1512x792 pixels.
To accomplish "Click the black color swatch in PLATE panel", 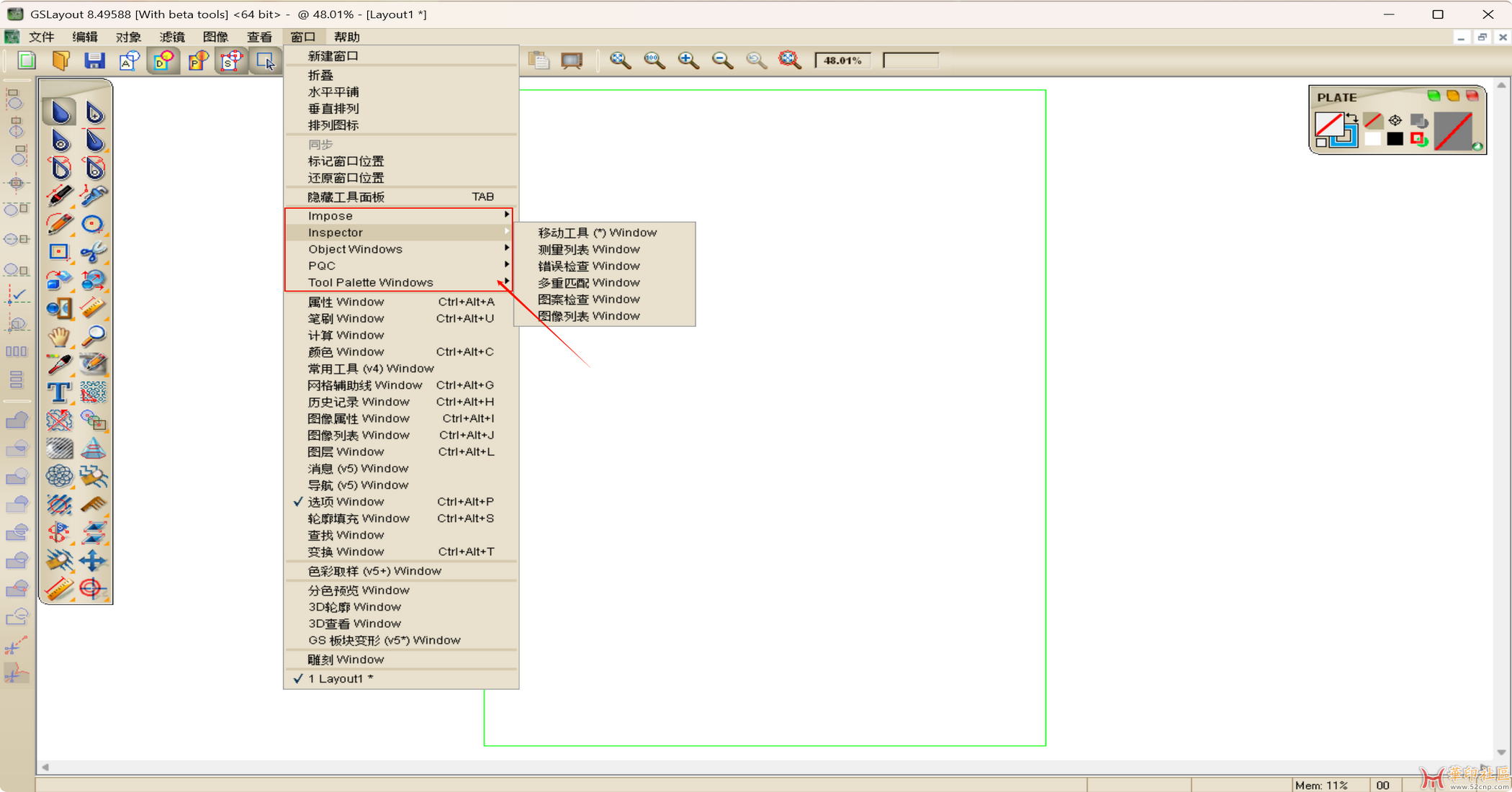I will click(1395, 139).
